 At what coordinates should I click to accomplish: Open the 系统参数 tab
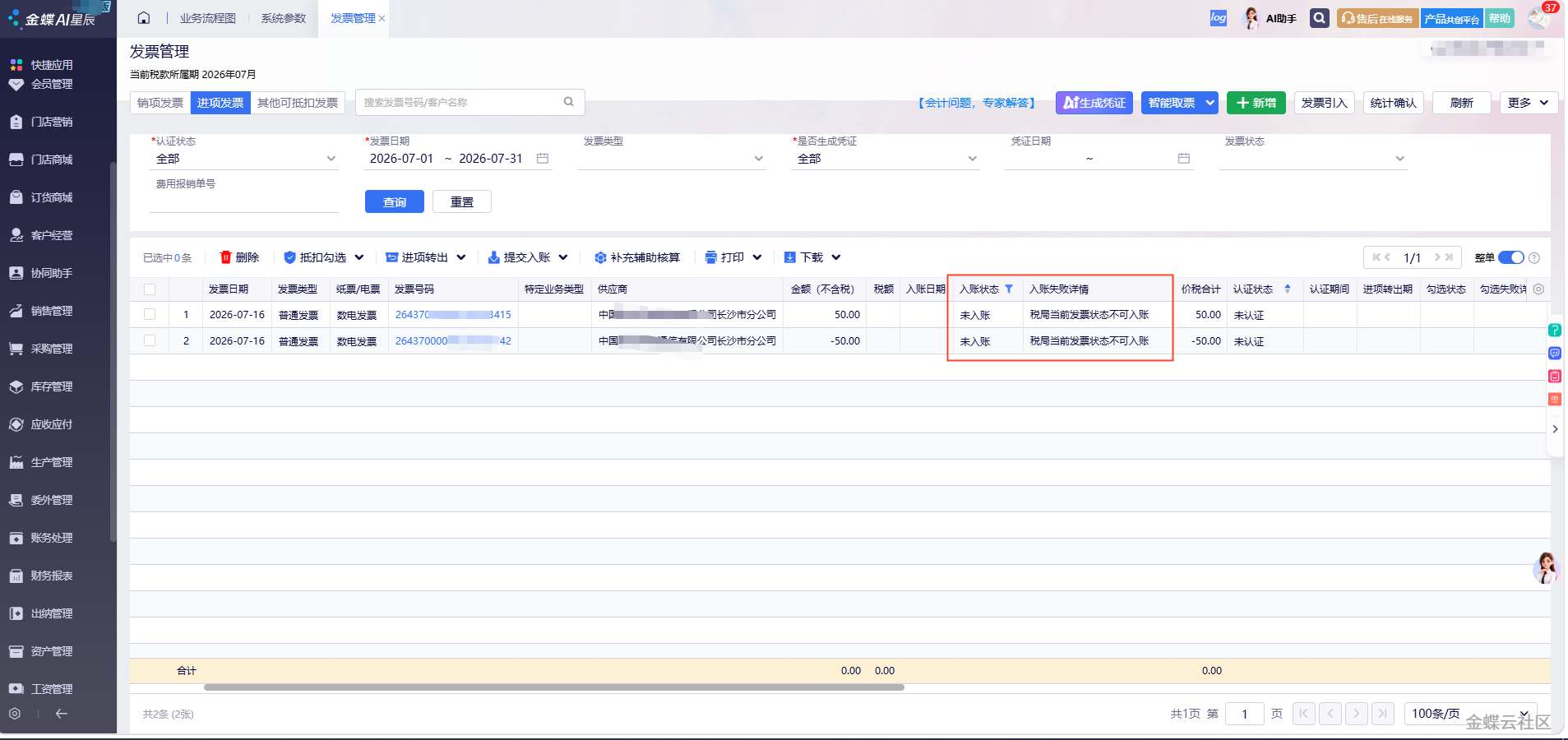click(284, 18)
